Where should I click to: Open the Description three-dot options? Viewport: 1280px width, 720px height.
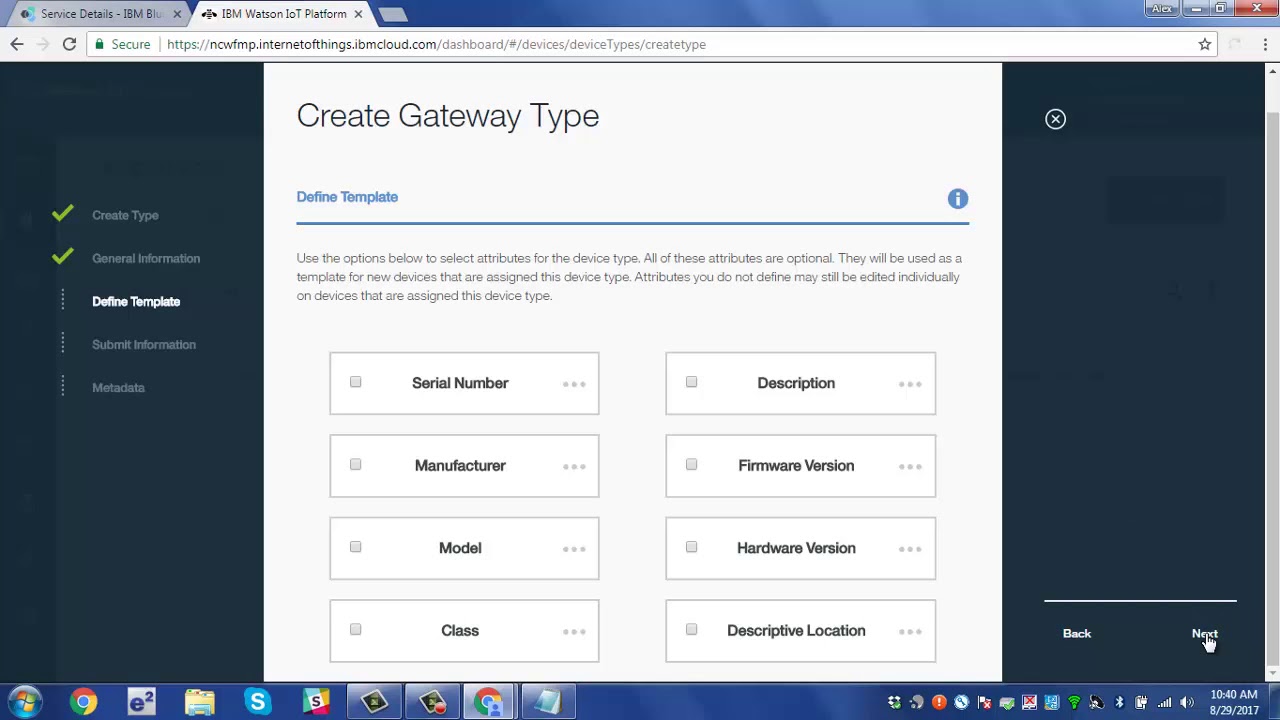(x=910, y=384)
